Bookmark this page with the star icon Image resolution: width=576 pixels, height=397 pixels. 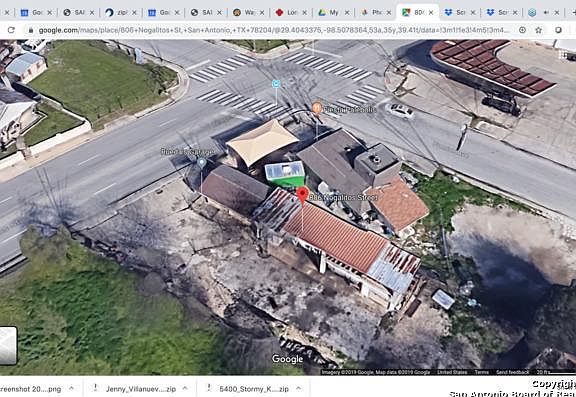click(x=539, y=30)
